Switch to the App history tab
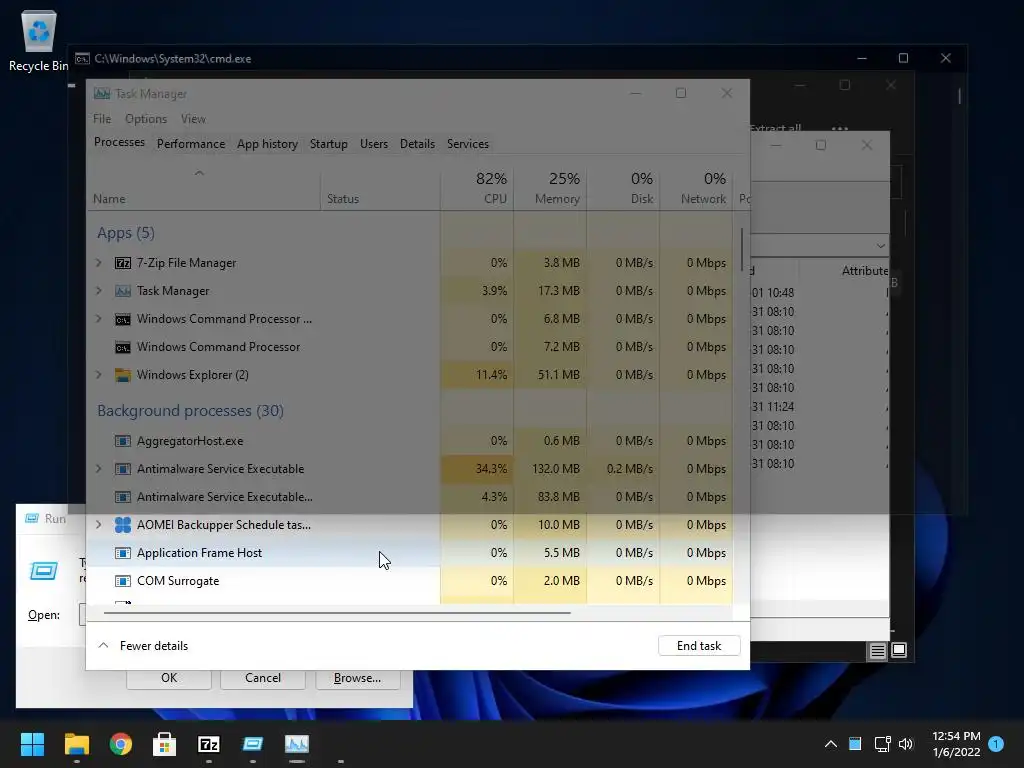The image size is (1024, 768). tap(267, 144)
